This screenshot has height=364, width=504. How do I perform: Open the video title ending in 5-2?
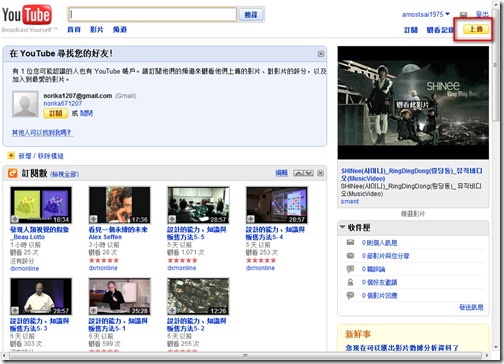197,324
